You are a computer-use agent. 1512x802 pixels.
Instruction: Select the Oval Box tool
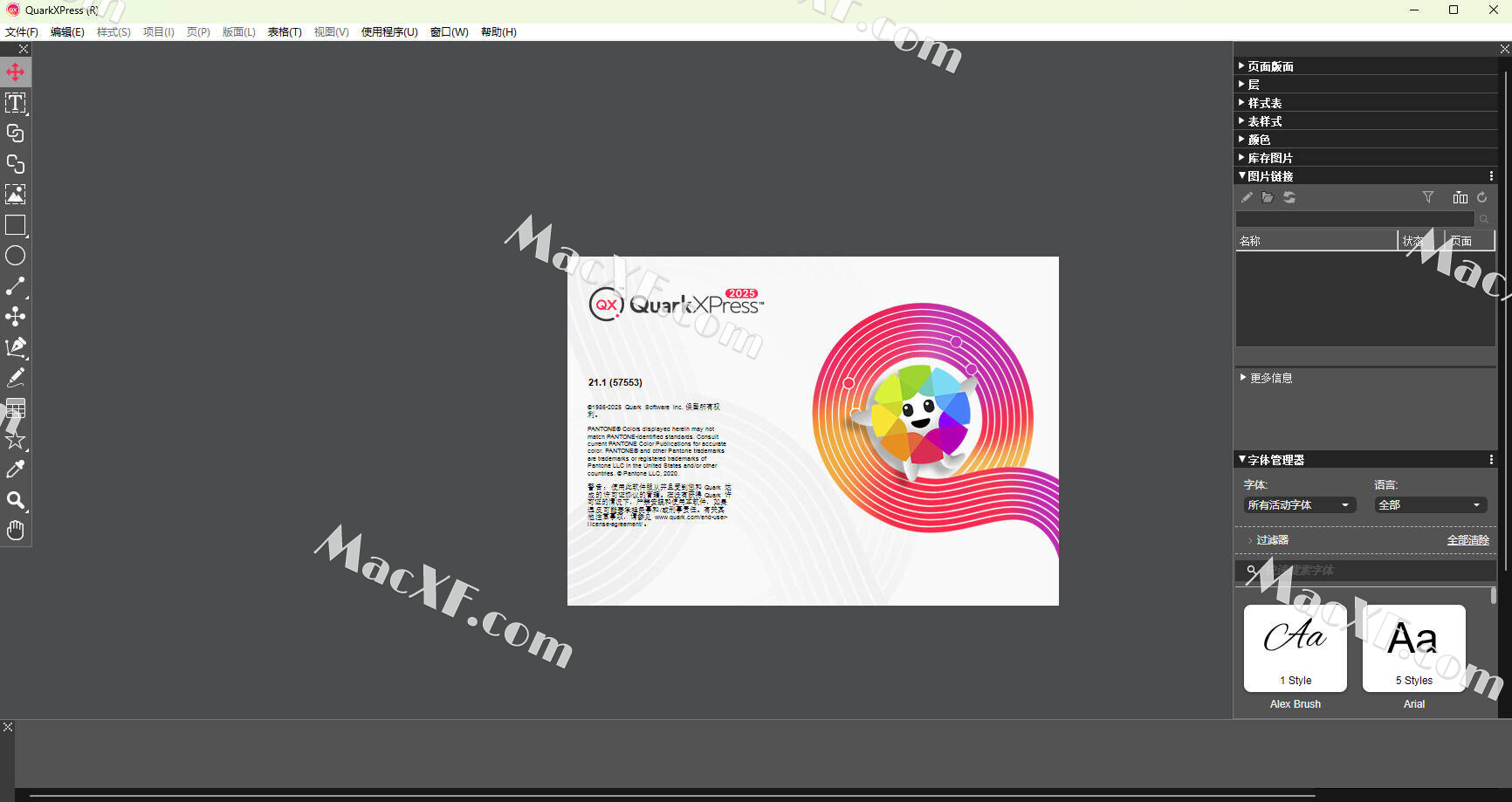pos(16,256)
